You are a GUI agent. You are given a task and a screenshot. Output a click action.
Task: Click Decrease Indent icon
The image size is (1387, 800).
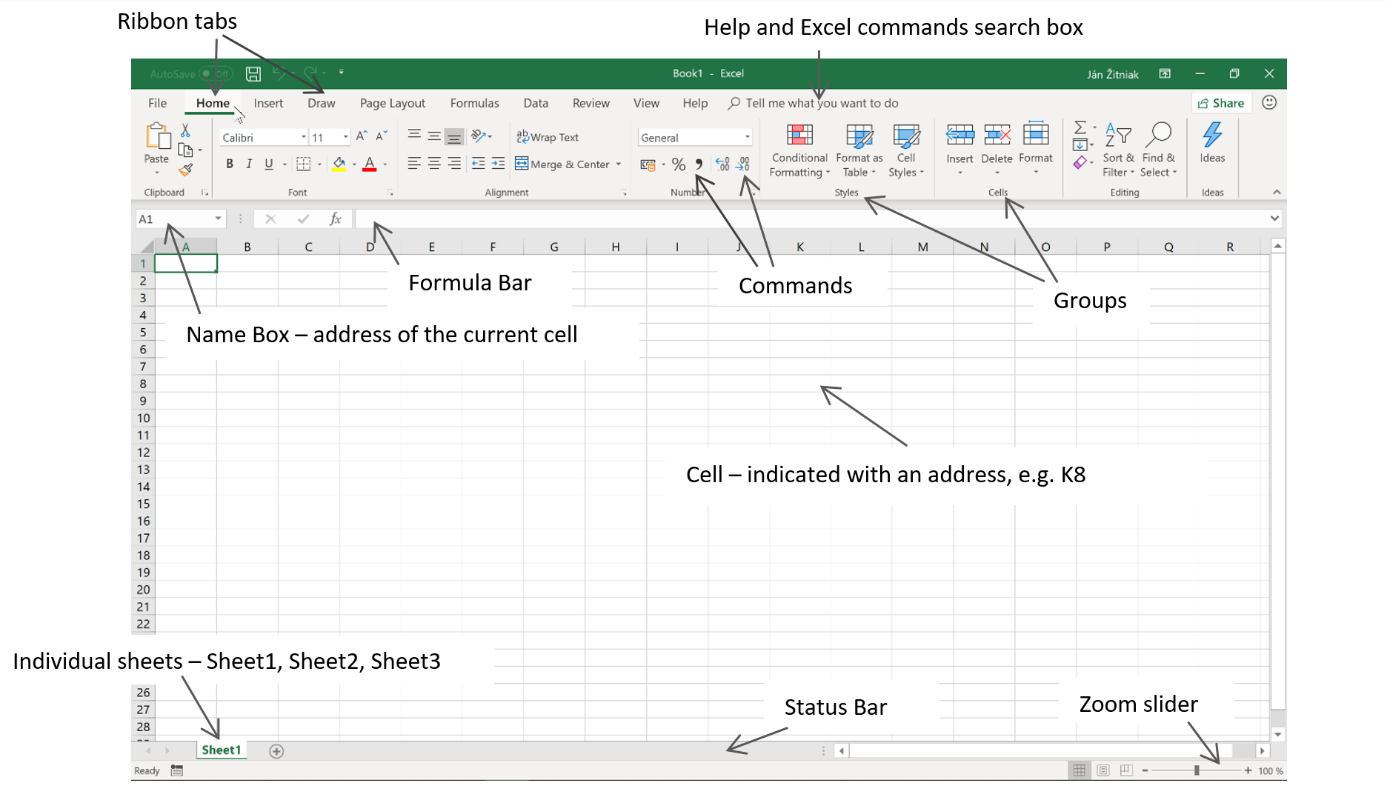coord(478,164)
